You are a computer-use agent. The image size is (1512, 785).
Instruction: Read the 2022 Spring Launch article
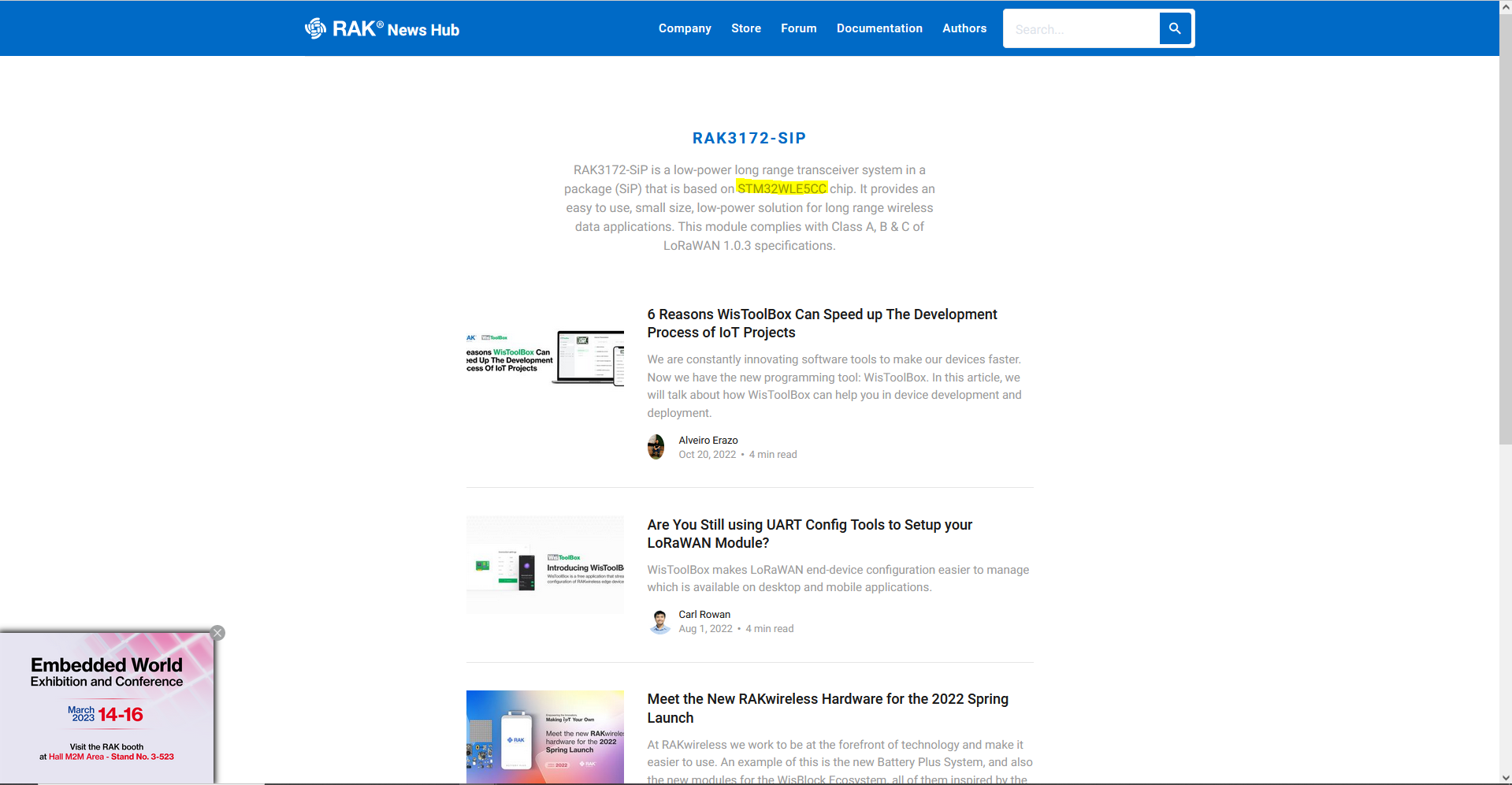[x=827, y=708]
